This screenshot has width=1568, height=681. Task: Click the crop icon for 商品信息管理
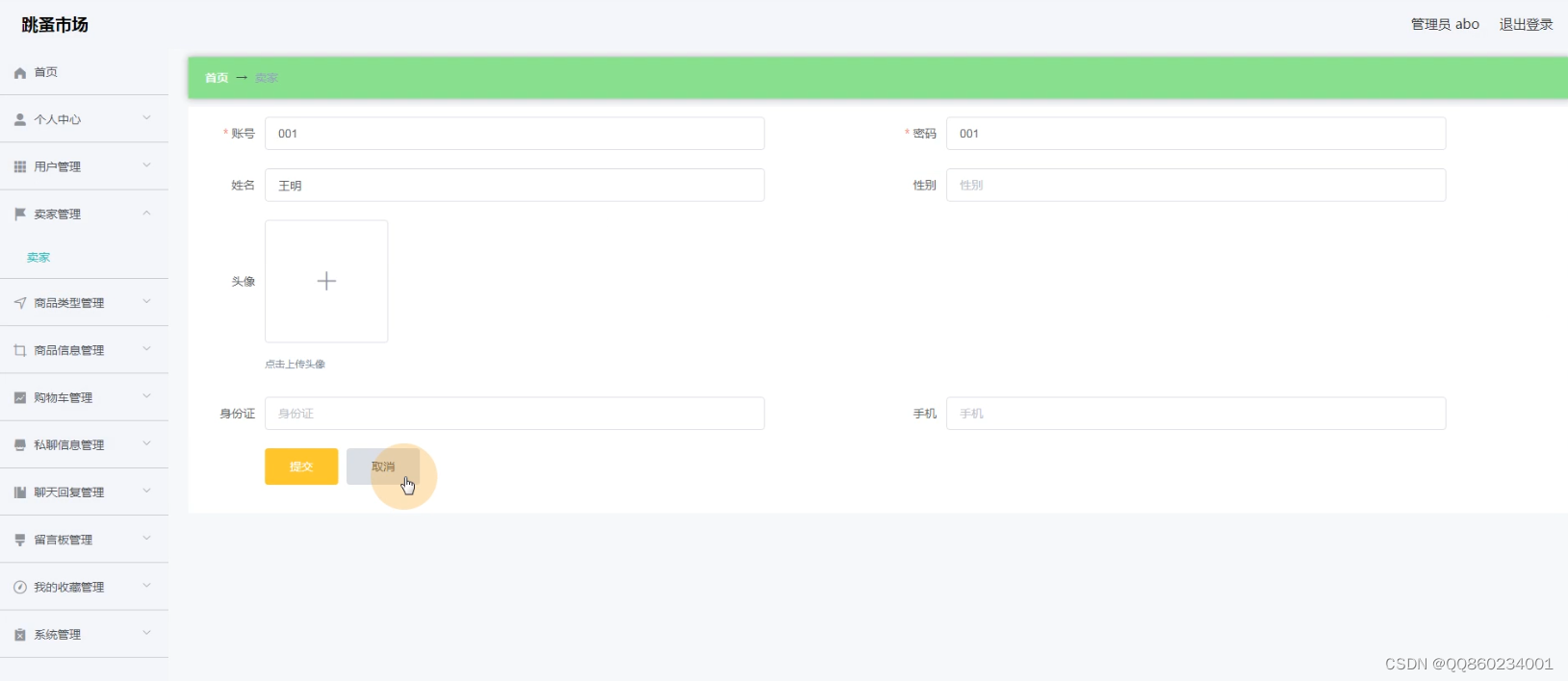(20, 351)
